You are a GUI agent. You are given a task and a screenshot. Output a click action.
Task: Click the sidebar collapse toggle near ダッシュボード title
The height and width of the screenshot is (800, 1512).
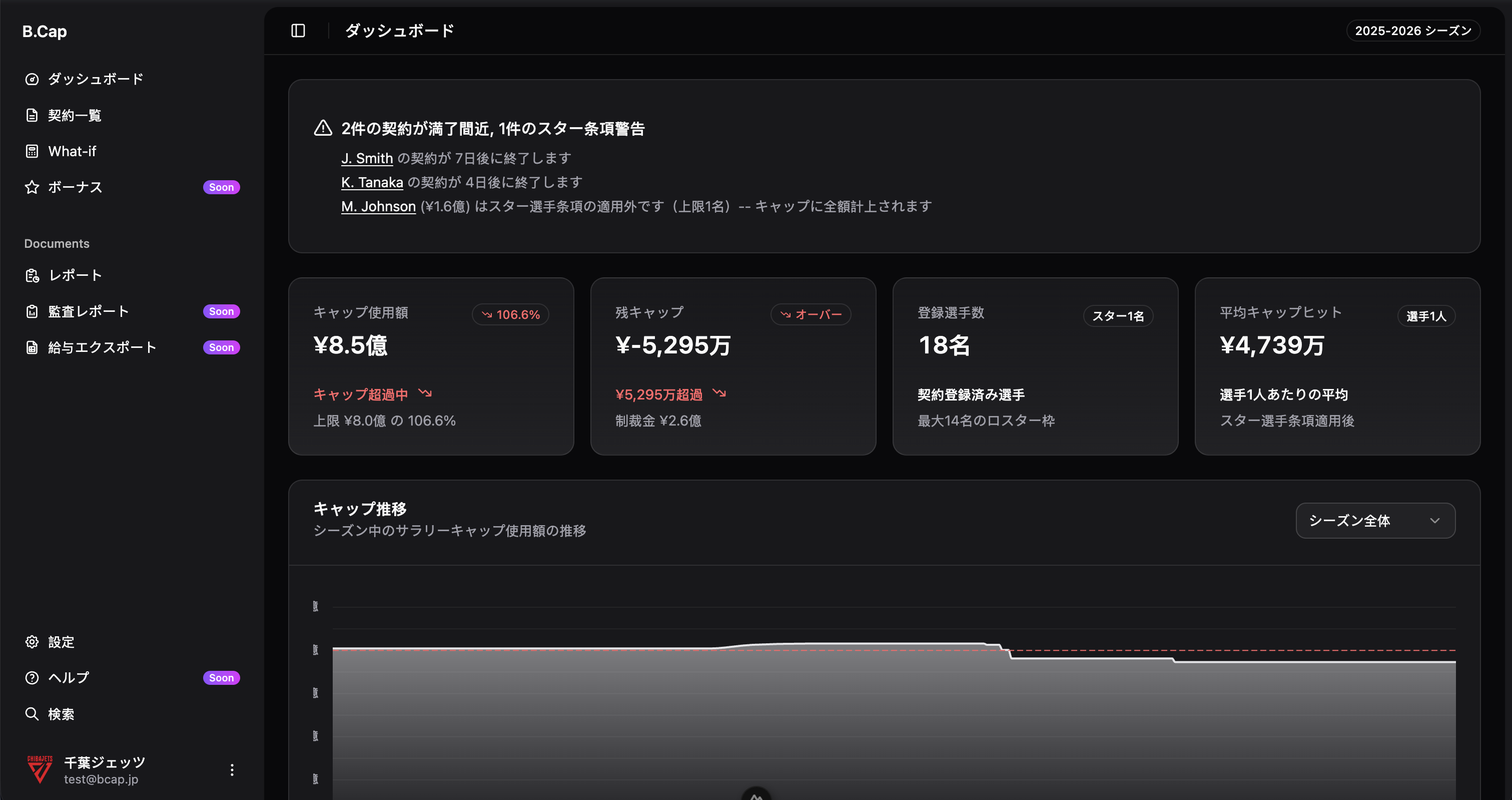pyautogui.click(x=298, y=30)
